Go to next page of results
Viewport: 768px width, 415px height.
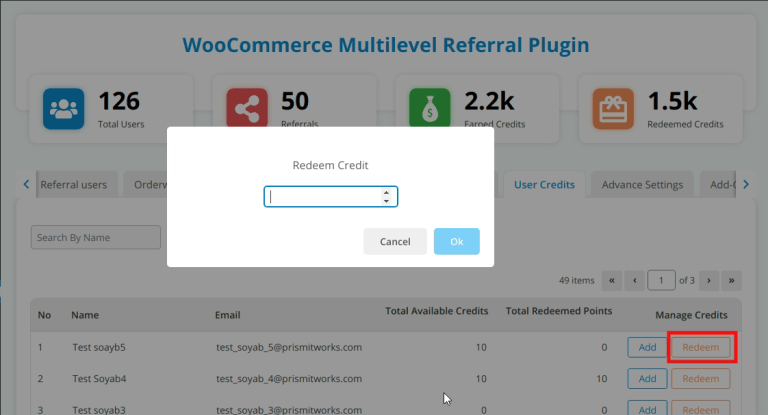pyautogui.click(x=709, y=281)
